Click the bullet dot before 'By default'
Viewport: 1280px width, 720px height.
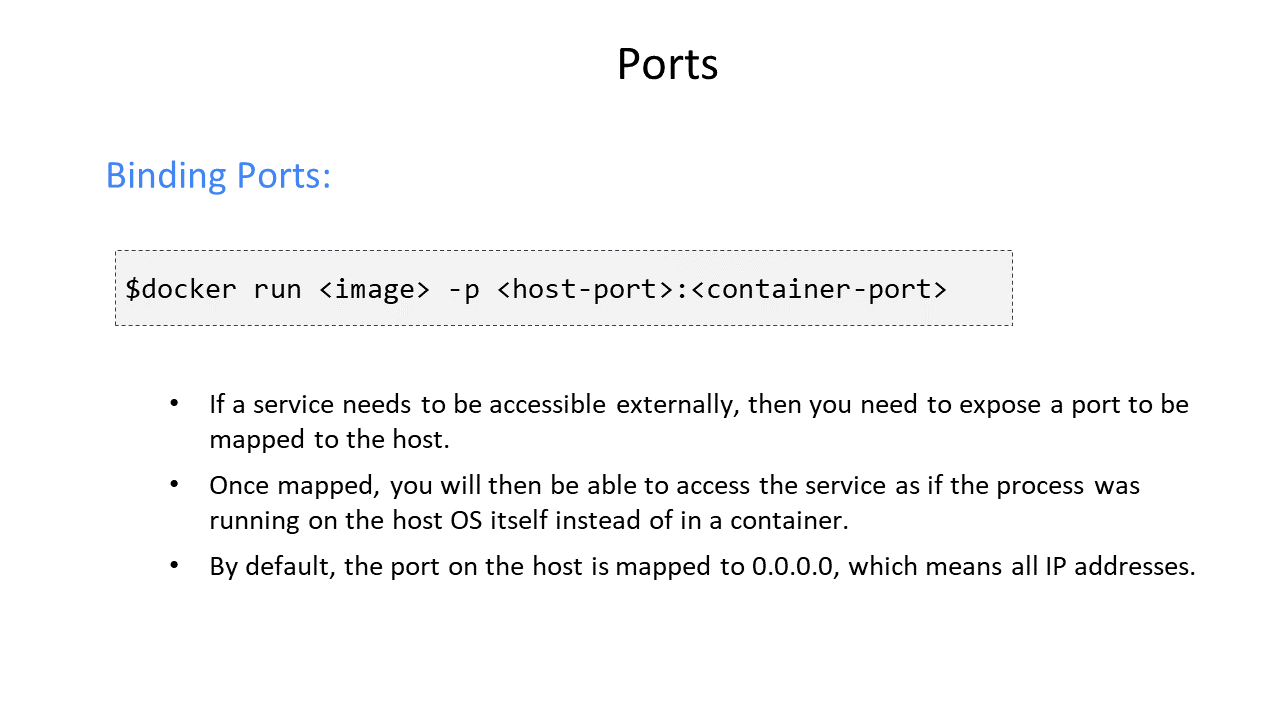(175, 565)
